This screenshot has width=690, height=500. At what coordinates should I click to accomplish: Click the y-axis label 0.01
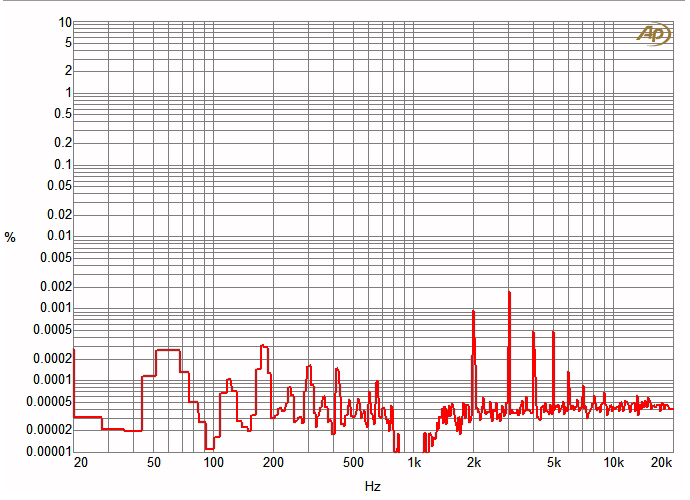pos(59,235)
